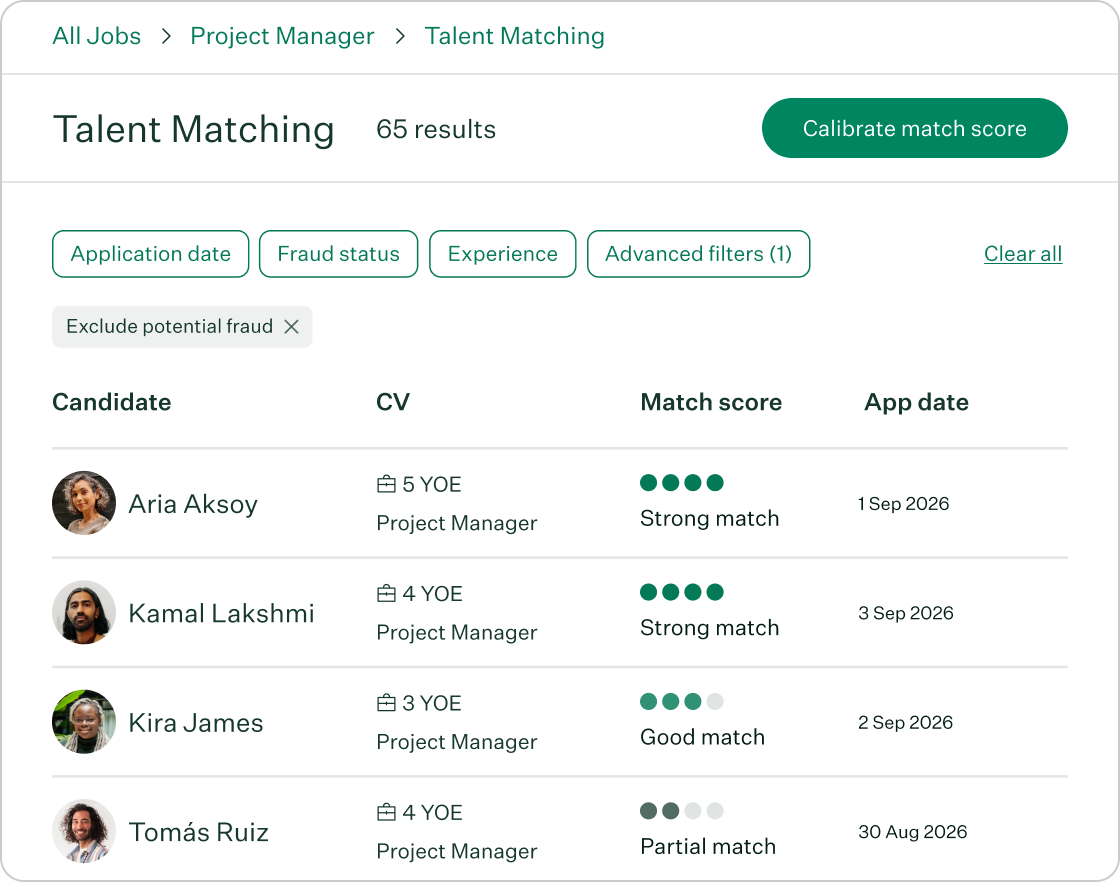
Task: Click the X icon on the Exclude potential fraud chip
Action: (x=291, y=326)
